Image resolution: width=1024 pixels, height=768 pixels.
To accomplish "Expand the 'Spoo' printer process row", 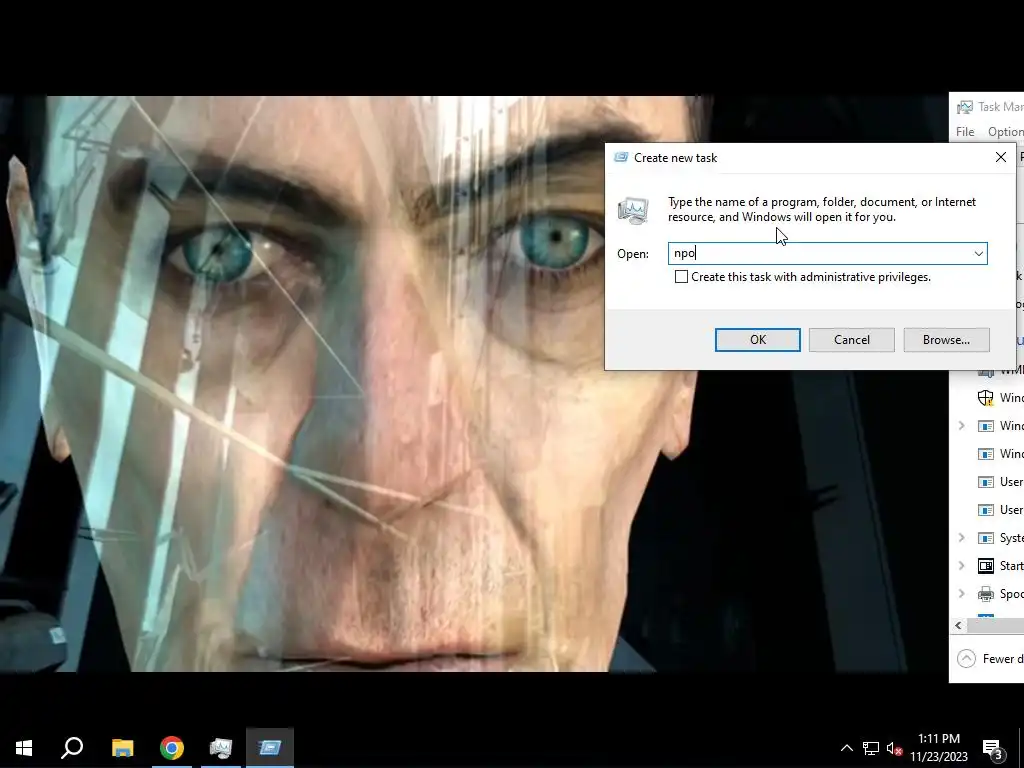I will [961, 594].
